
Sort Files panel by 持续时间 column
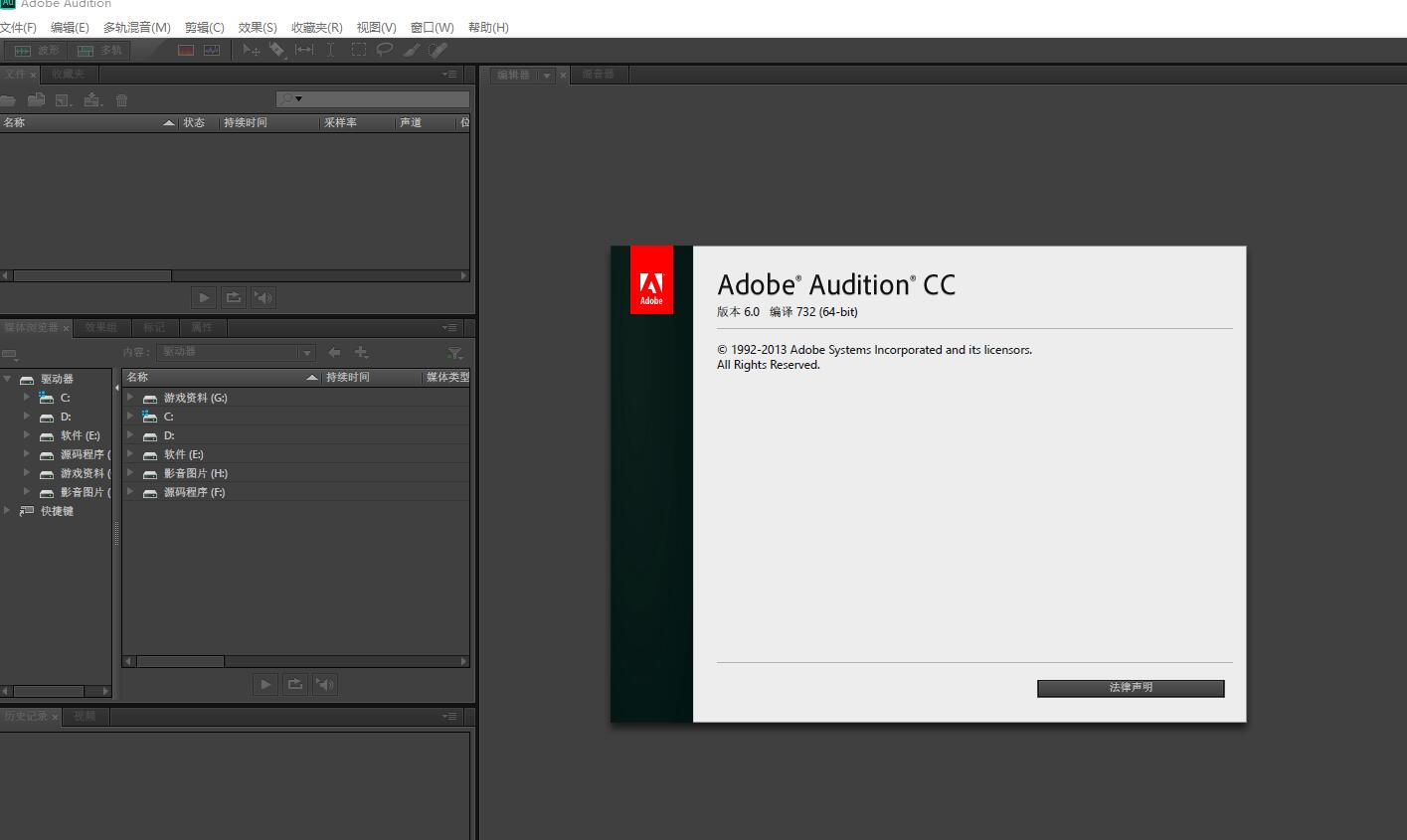[x=268, y=123]
